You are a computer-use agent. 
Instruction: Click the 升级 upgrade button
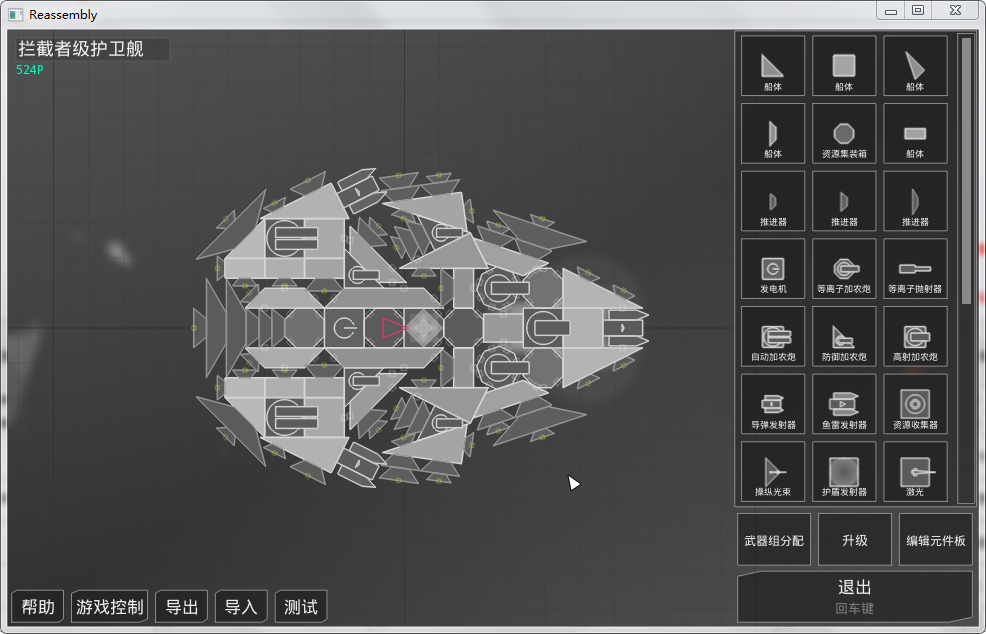pyautogui.click(x=854, y=540)
